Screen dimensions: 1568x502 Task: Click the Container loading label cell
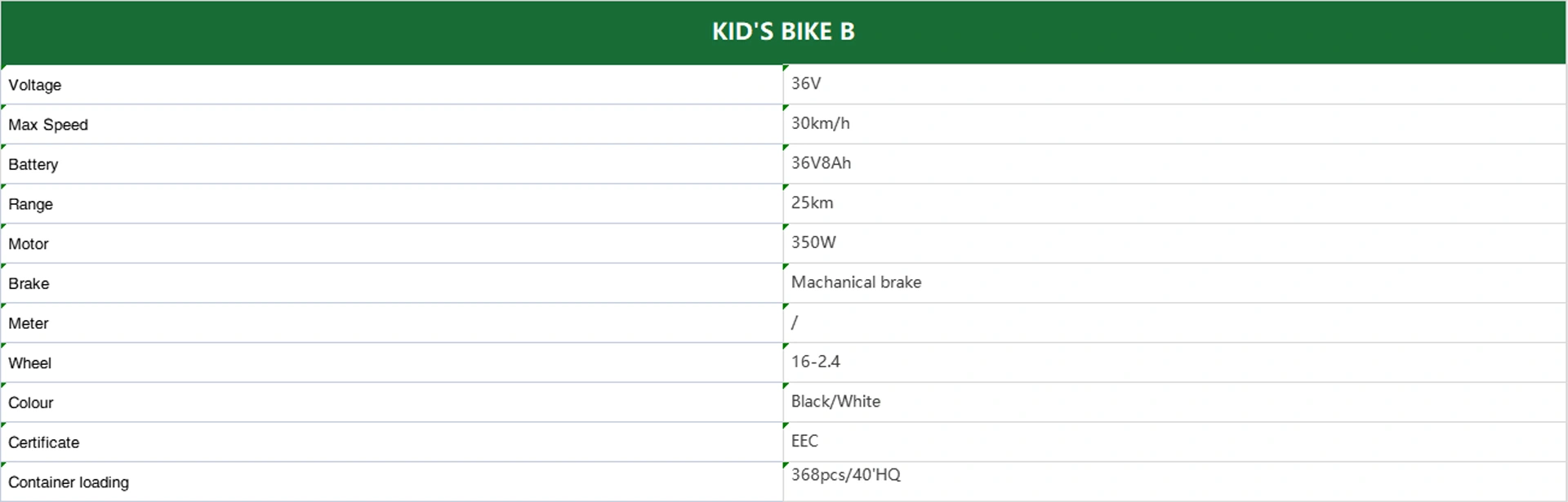[x=392, y=482]
